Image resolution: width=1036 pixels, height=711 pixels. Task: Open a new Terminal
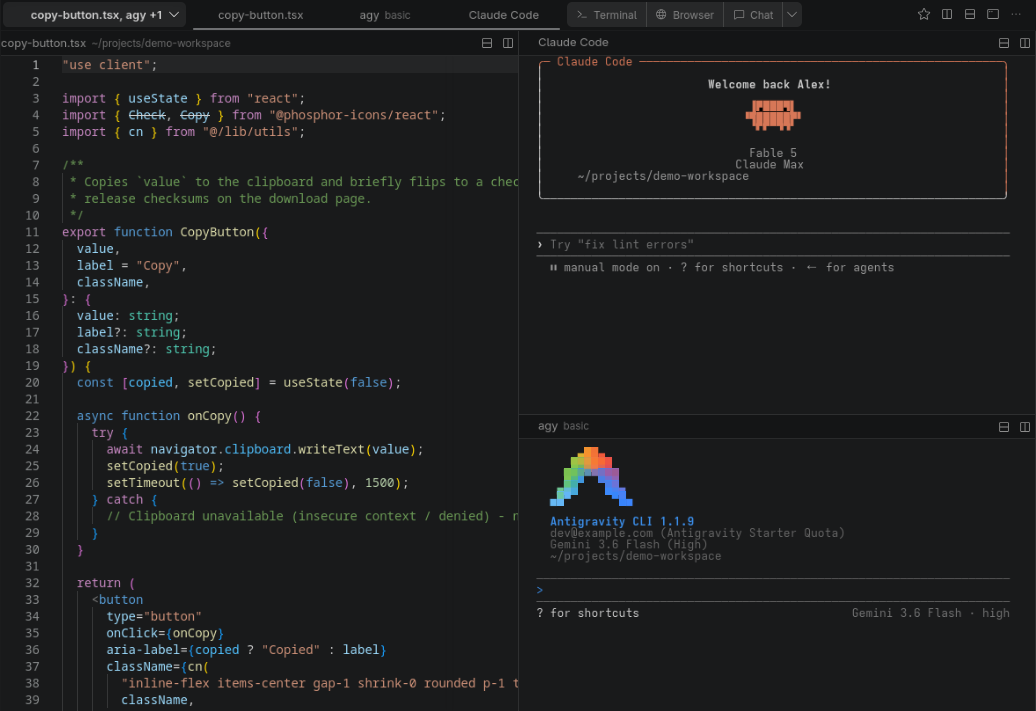607,15
